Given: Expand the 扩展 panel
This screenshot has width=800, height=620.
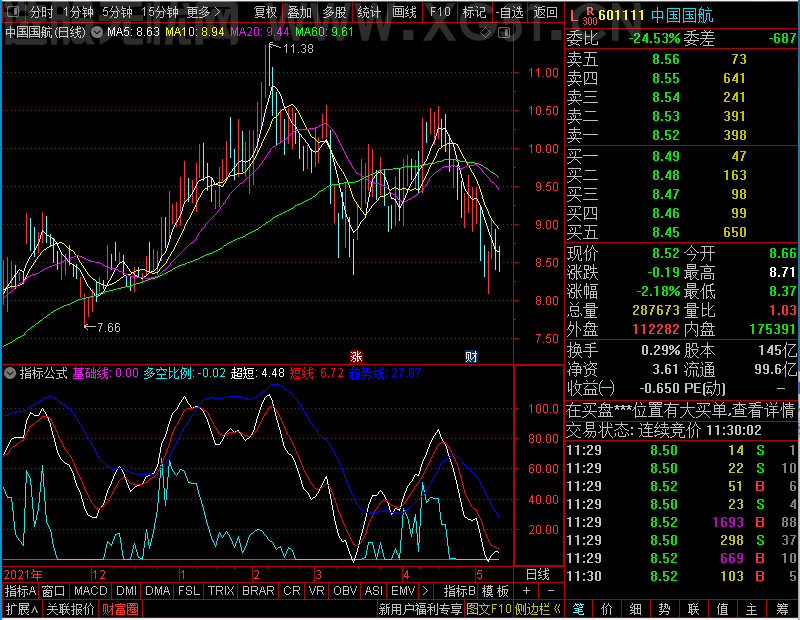Looking at the screenshot, I should tap(22, 609).
